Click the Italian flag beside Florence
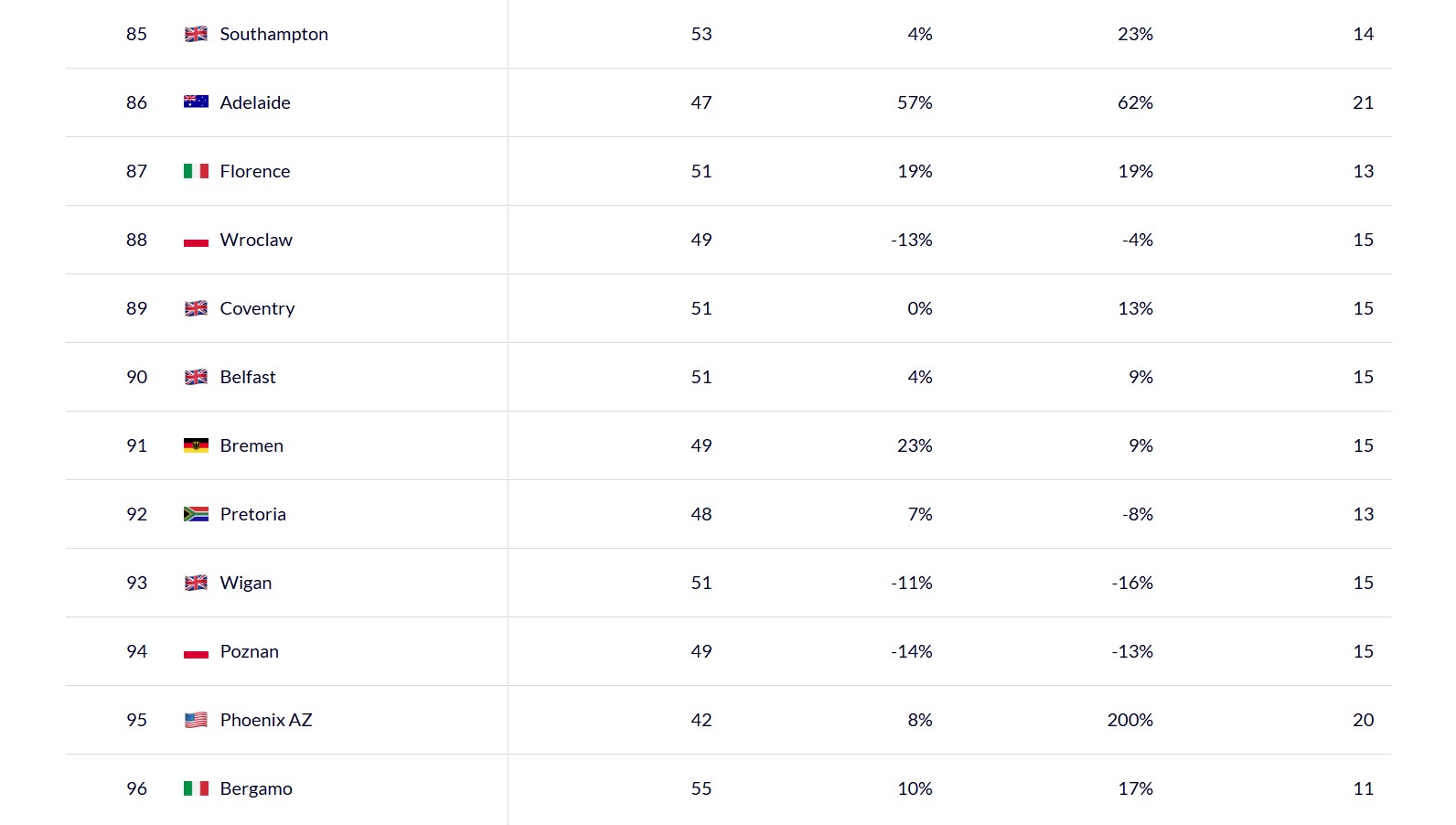The width and height of the screenshot is (1456, 825). [x=196, y=171]
